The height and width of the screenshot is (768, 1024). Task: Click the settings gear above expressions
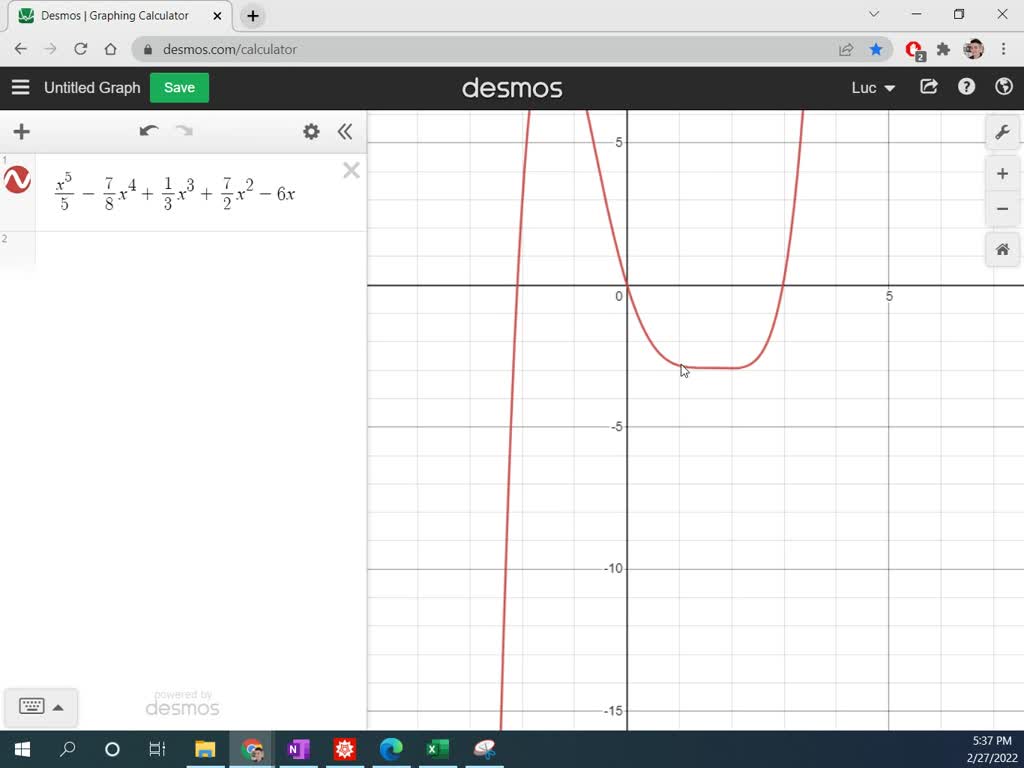click(311, 131)
